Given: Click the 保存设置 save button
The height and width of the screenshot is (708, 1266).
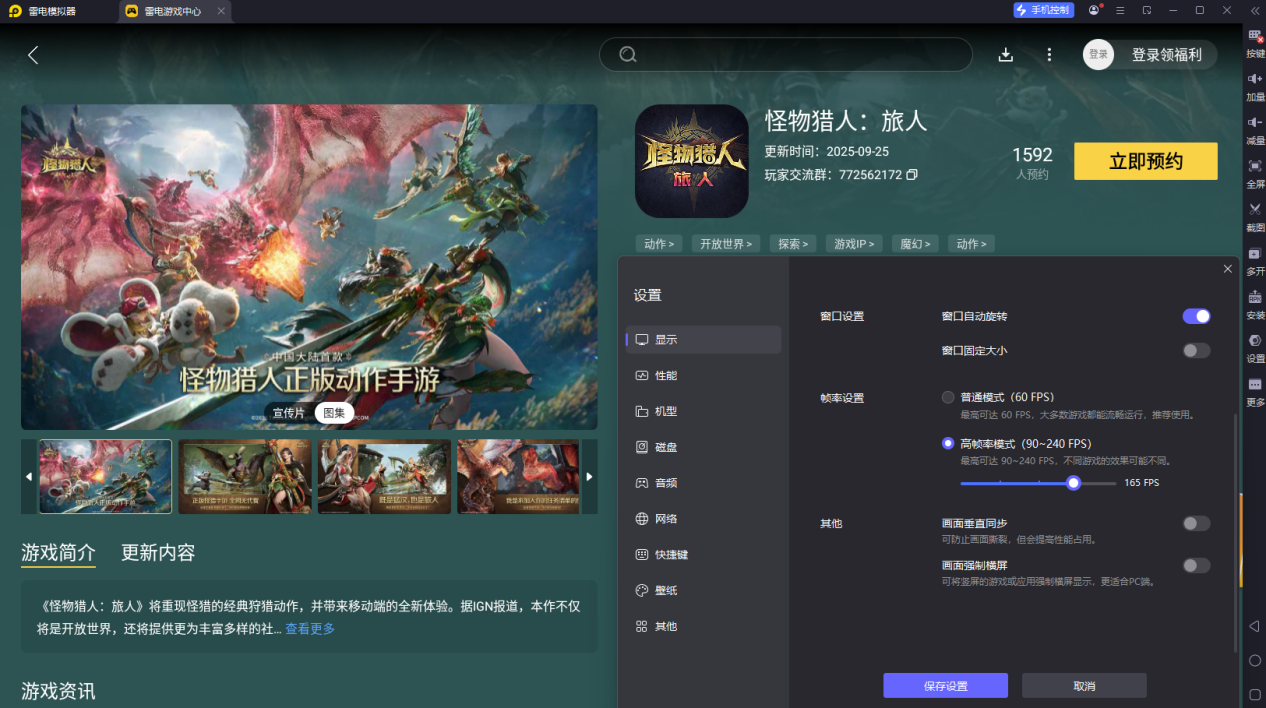Looking at the screenshot, I should coord(945,686).
